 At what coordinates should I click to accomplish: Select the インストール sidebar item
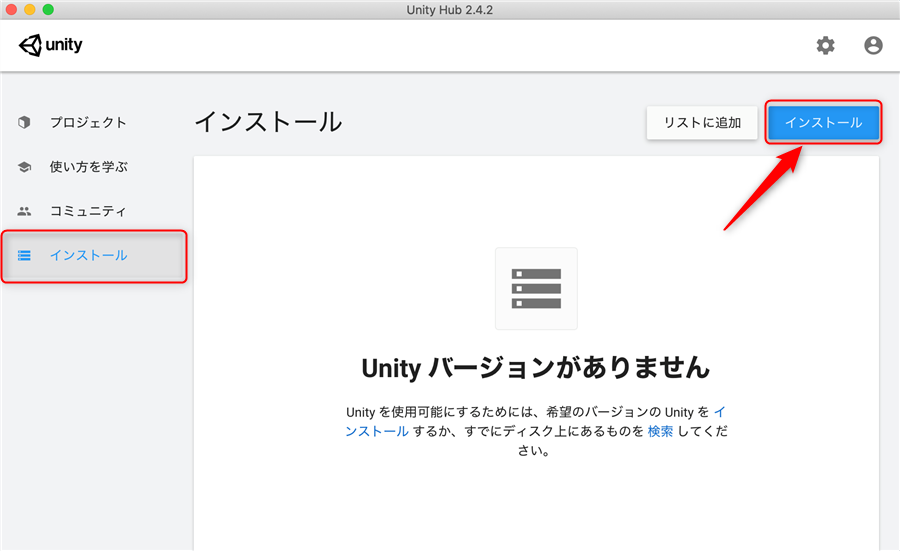click(x=94, y=256)
